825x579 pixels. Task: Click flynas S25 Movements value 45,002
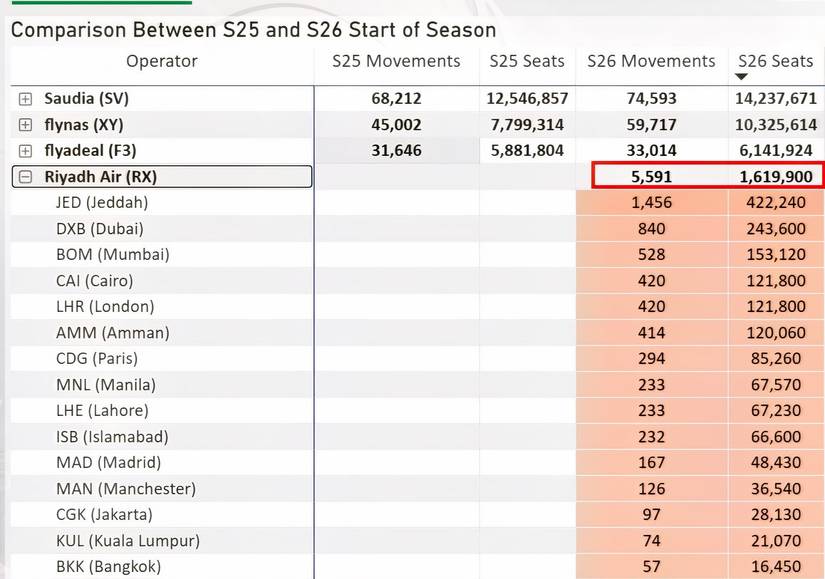[396, 125]
